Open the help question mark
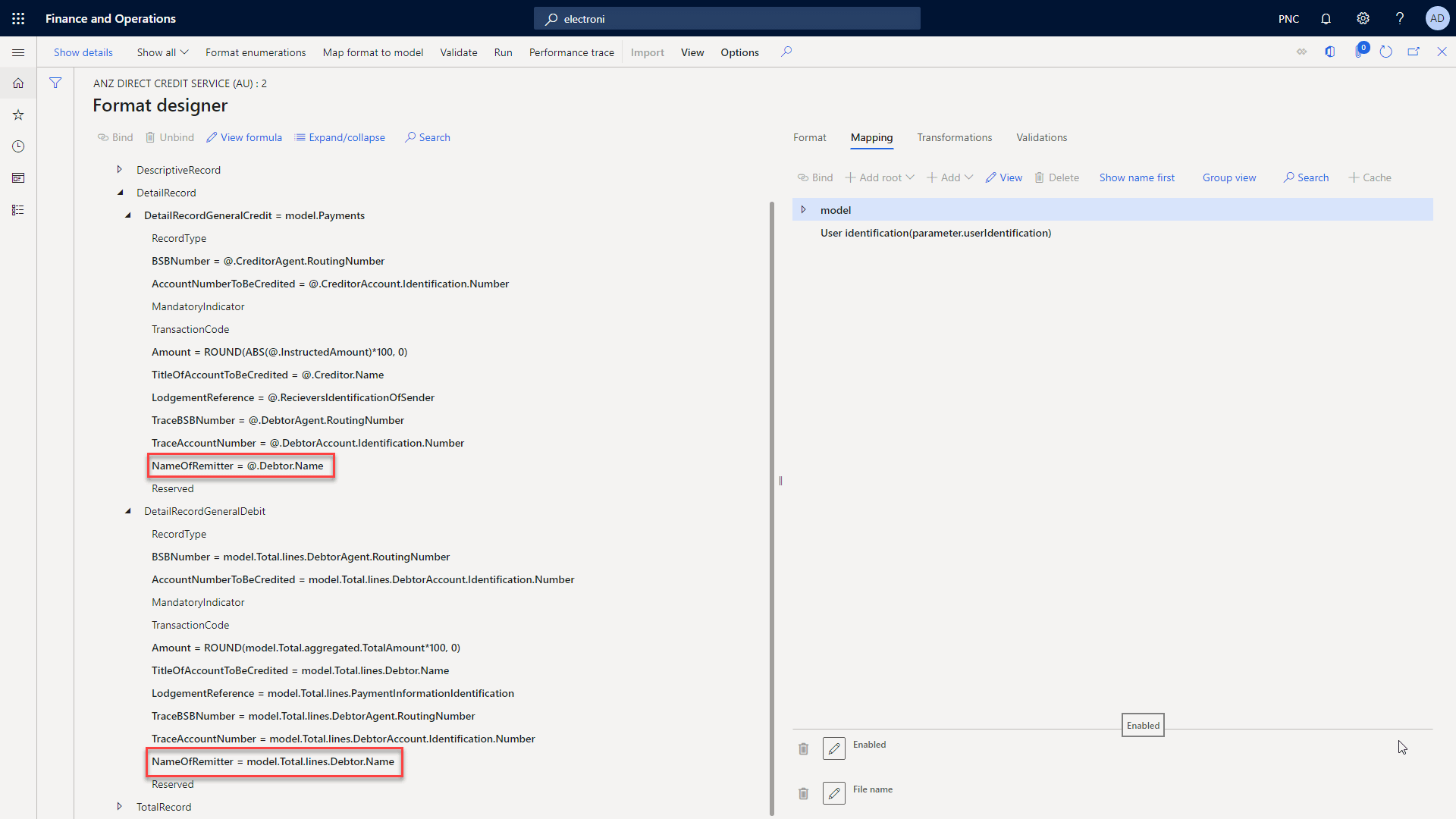Viewport: 1456px width, 819px height. pos(1400,18)
